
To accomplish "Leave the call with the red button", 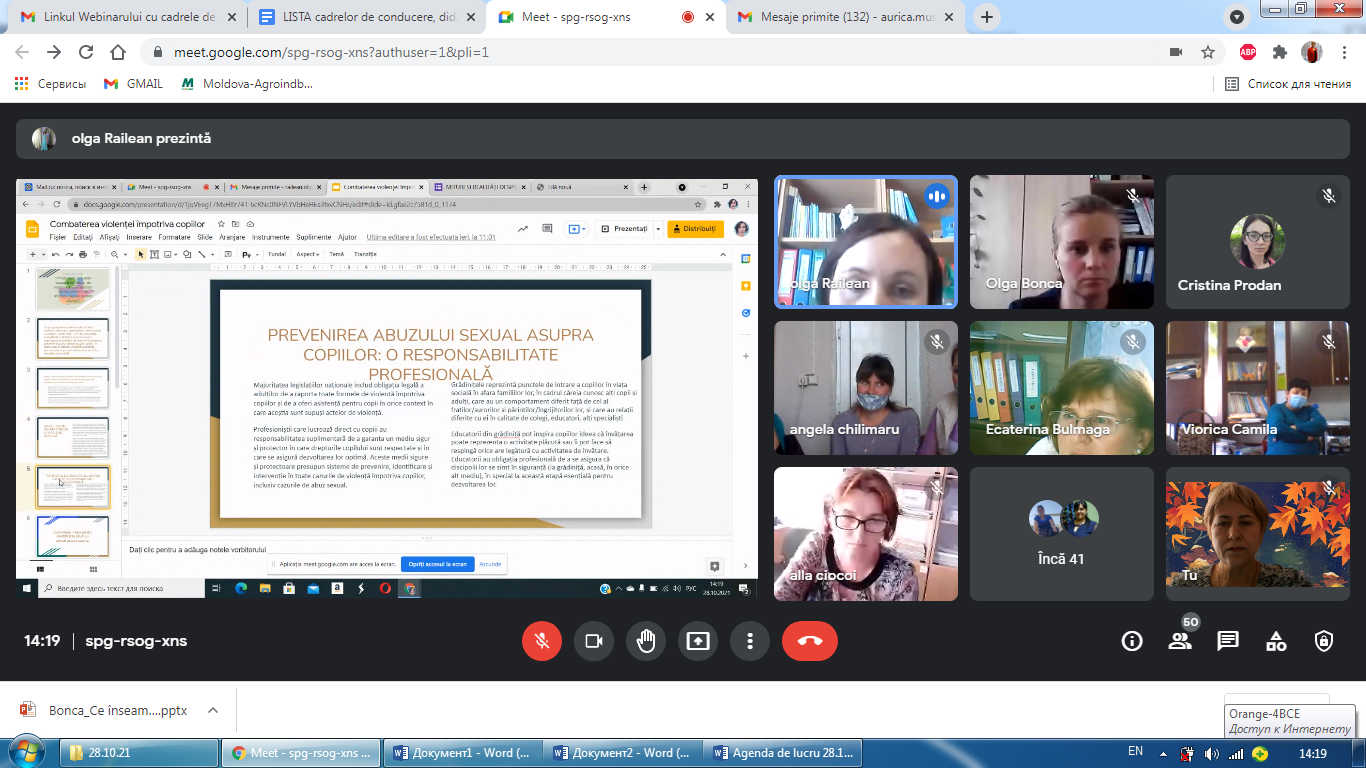I will point(810,641).
